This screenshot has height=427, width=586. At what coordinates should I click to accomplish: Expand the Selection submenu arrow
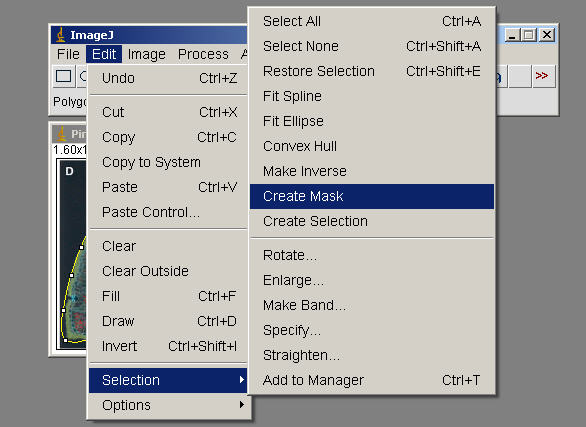(x=242, y=380)
